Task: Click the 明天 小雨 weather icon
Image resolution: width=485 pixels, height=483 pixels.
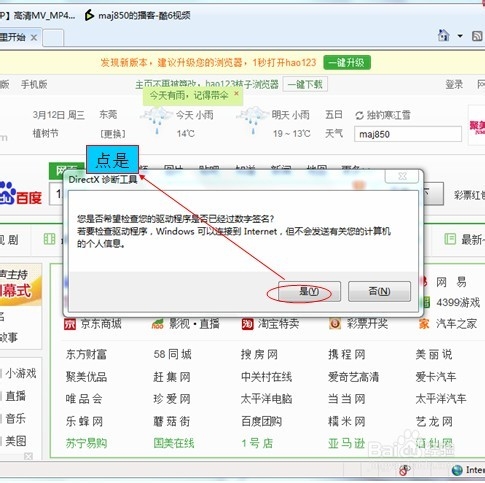Action: click(253, 120)
